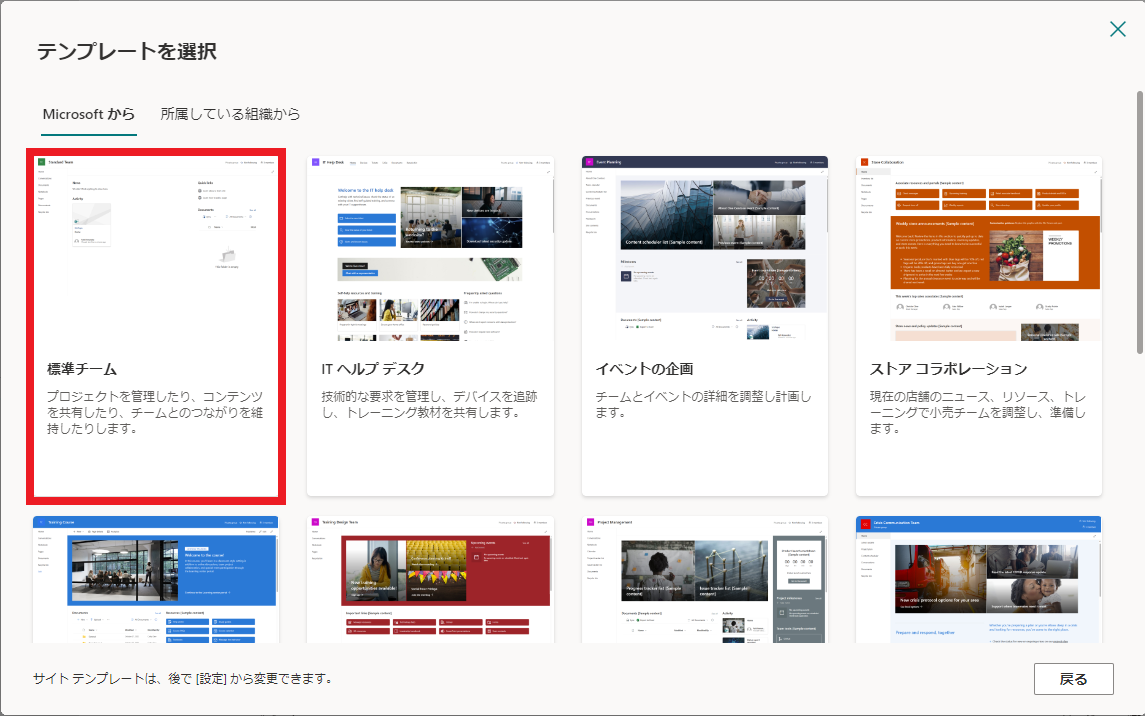The width and height of the screenshot is (1145, 716).
Task: Click the ストア コラボレーション title text
Action: pos(949,369)
